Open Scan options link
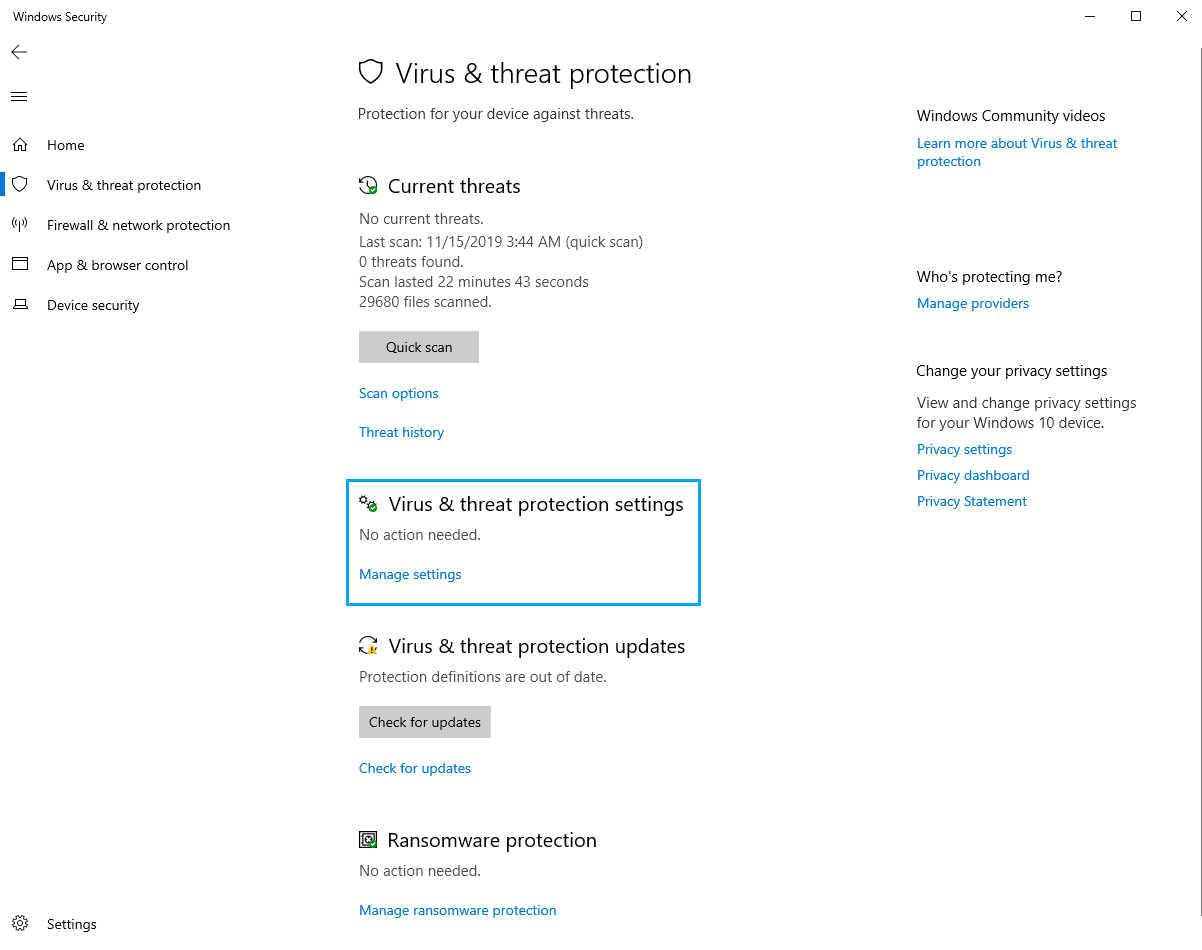 (x=399, y=393)
